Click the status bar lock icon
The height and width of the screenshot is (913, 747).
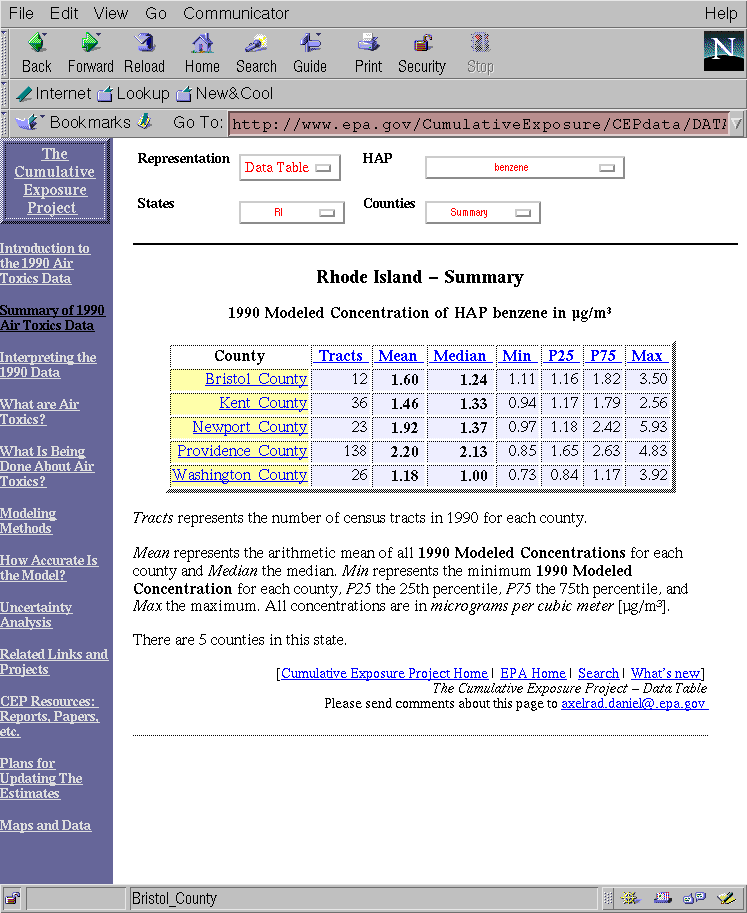13,898
